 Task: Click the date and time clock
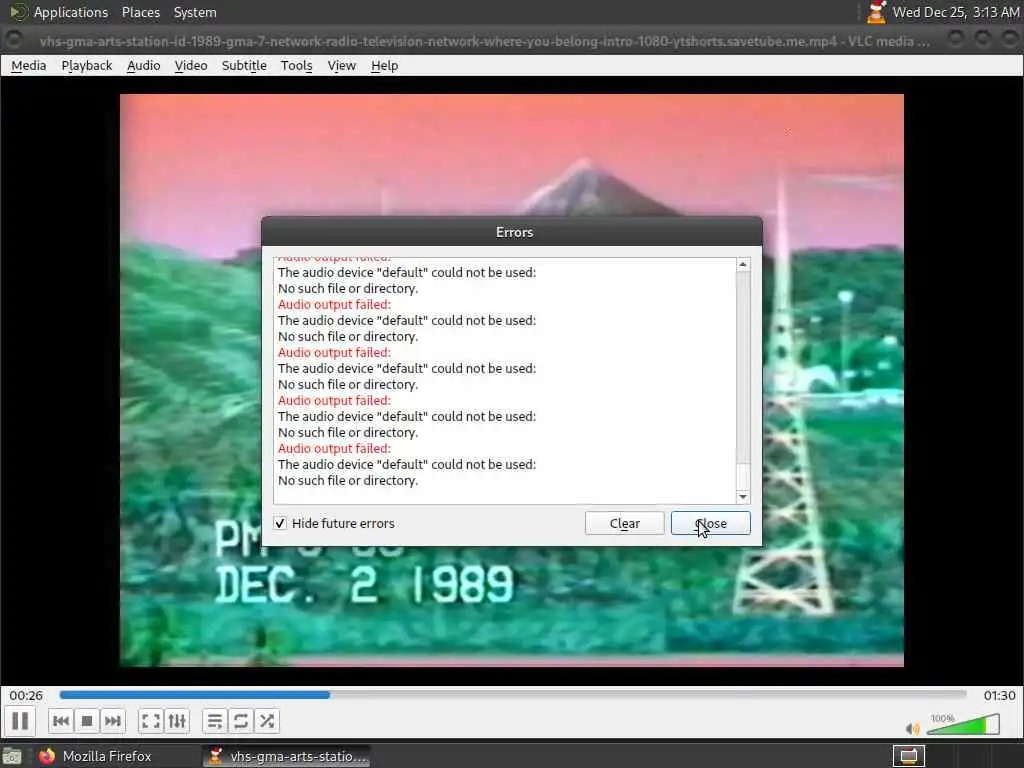tap(955, 12)
